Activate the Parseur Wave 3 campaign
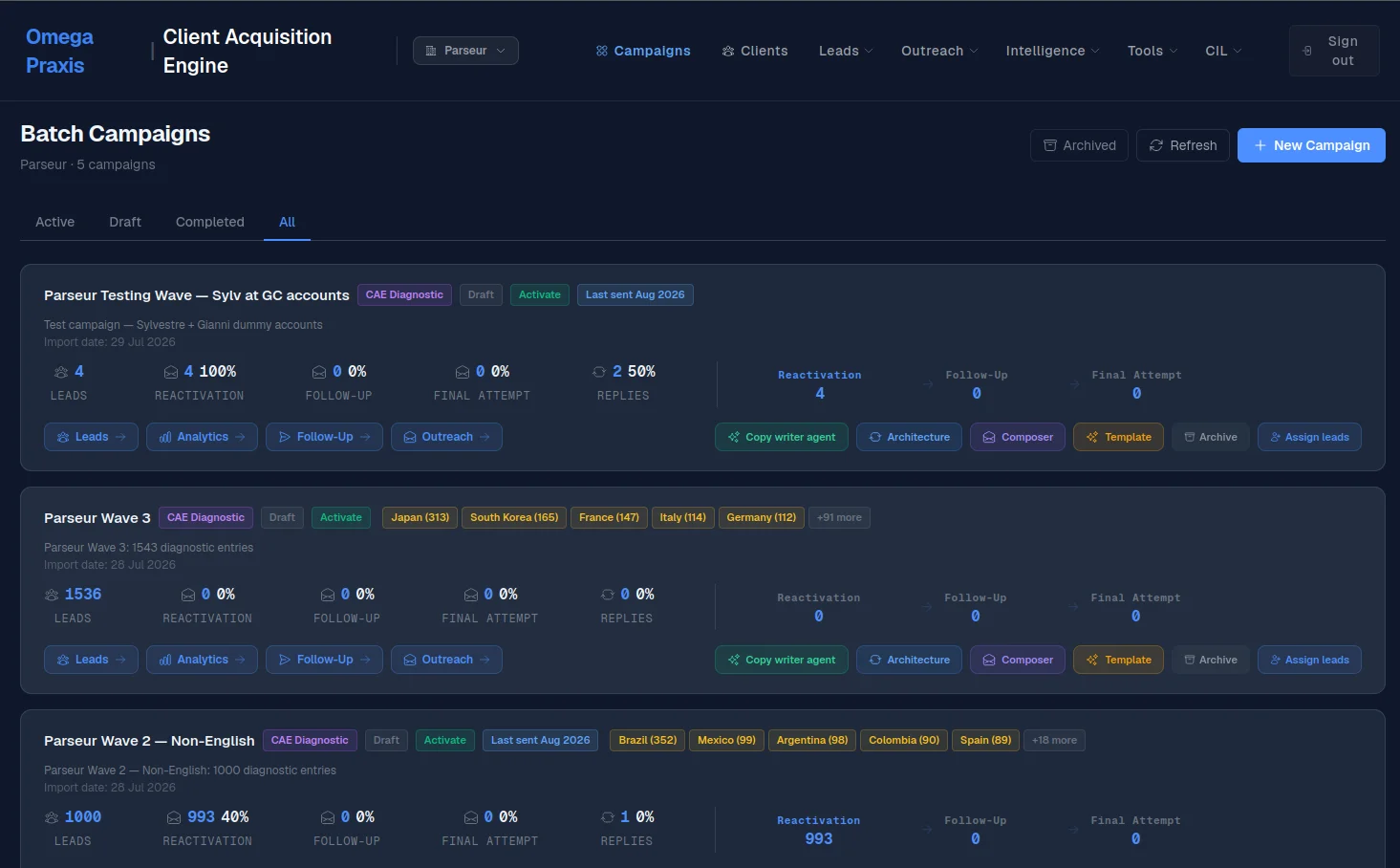This screenshot has width=1400, height=868. click(x=341, y=517)
